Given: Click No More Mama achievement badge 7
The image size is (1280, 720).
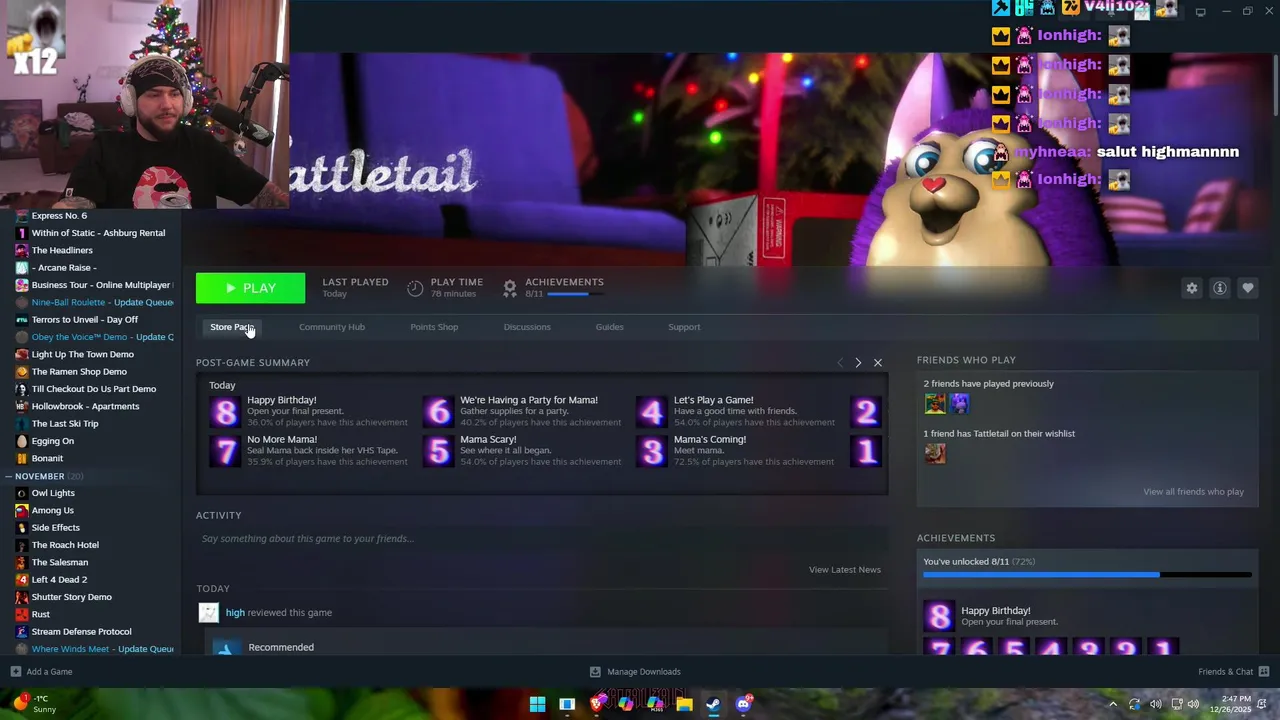Looking at the screenshot, I should [225, 451].
